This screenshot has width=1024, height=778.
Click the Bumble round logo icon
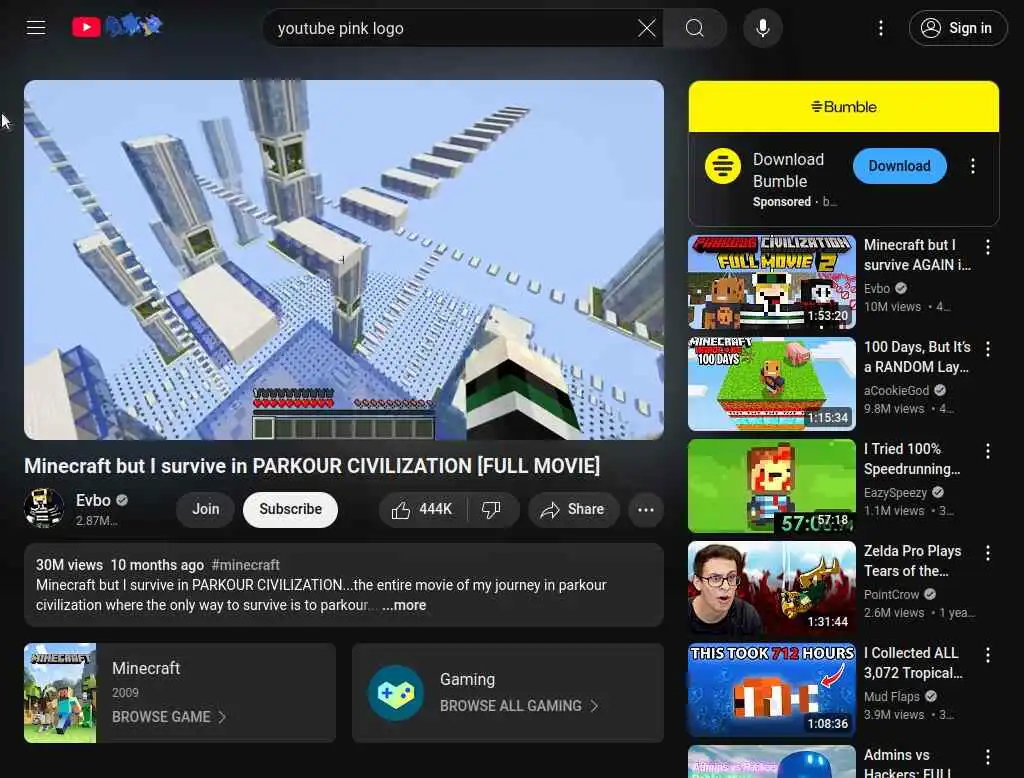point(723,167)
